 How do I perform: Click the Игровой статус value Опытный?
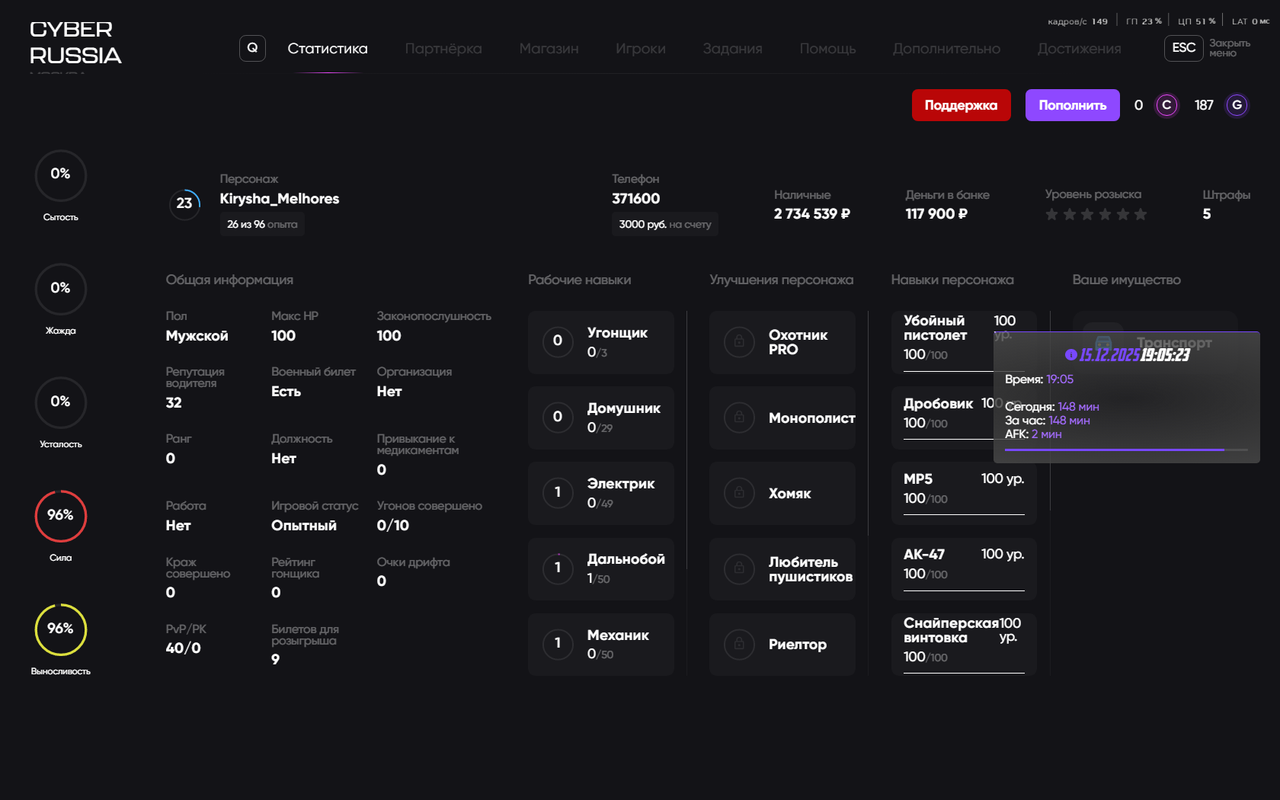click(x=304, y=525)
